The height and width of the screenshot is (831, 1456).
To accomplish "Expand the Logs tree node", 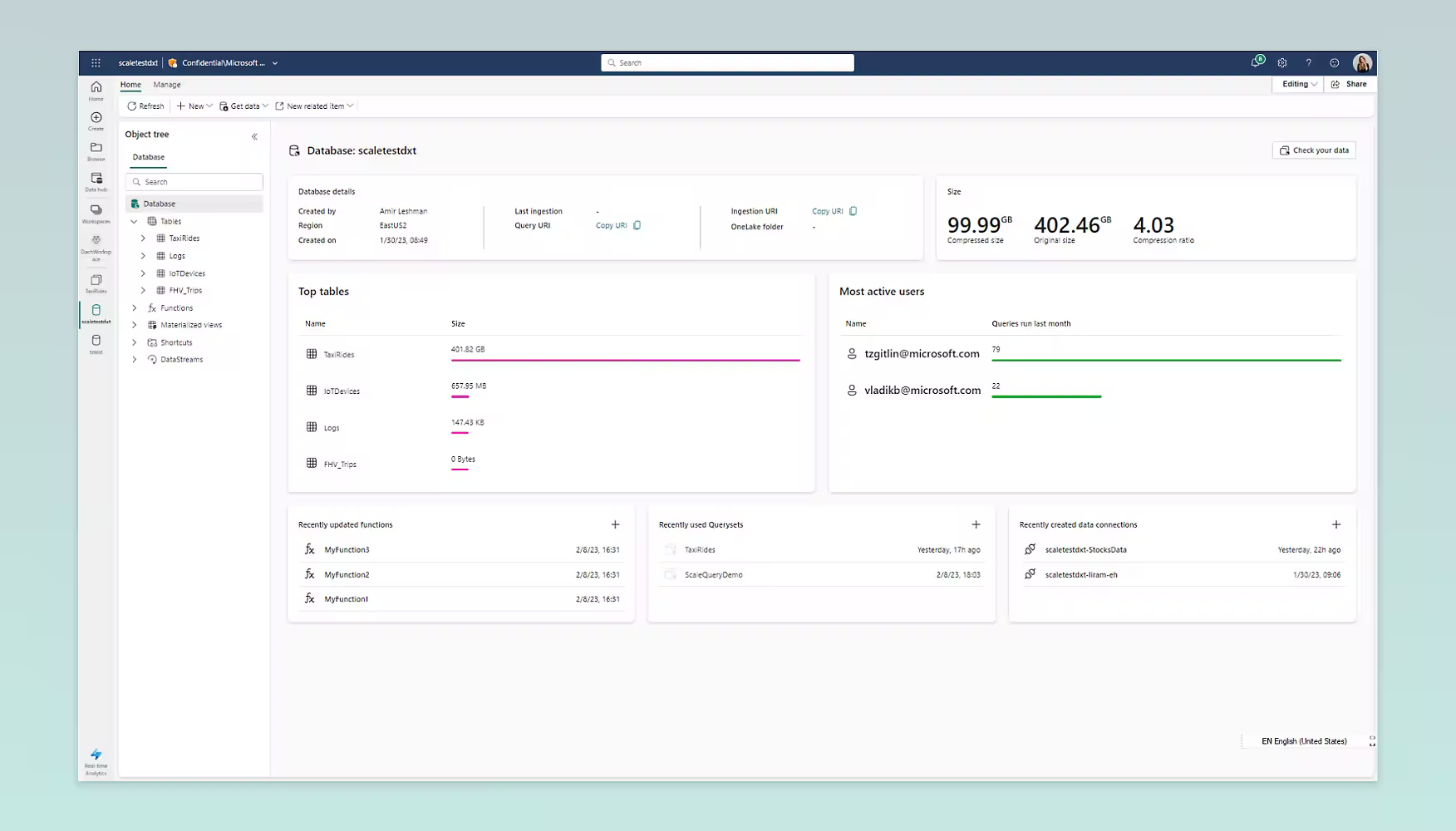I will coord(143,256).
